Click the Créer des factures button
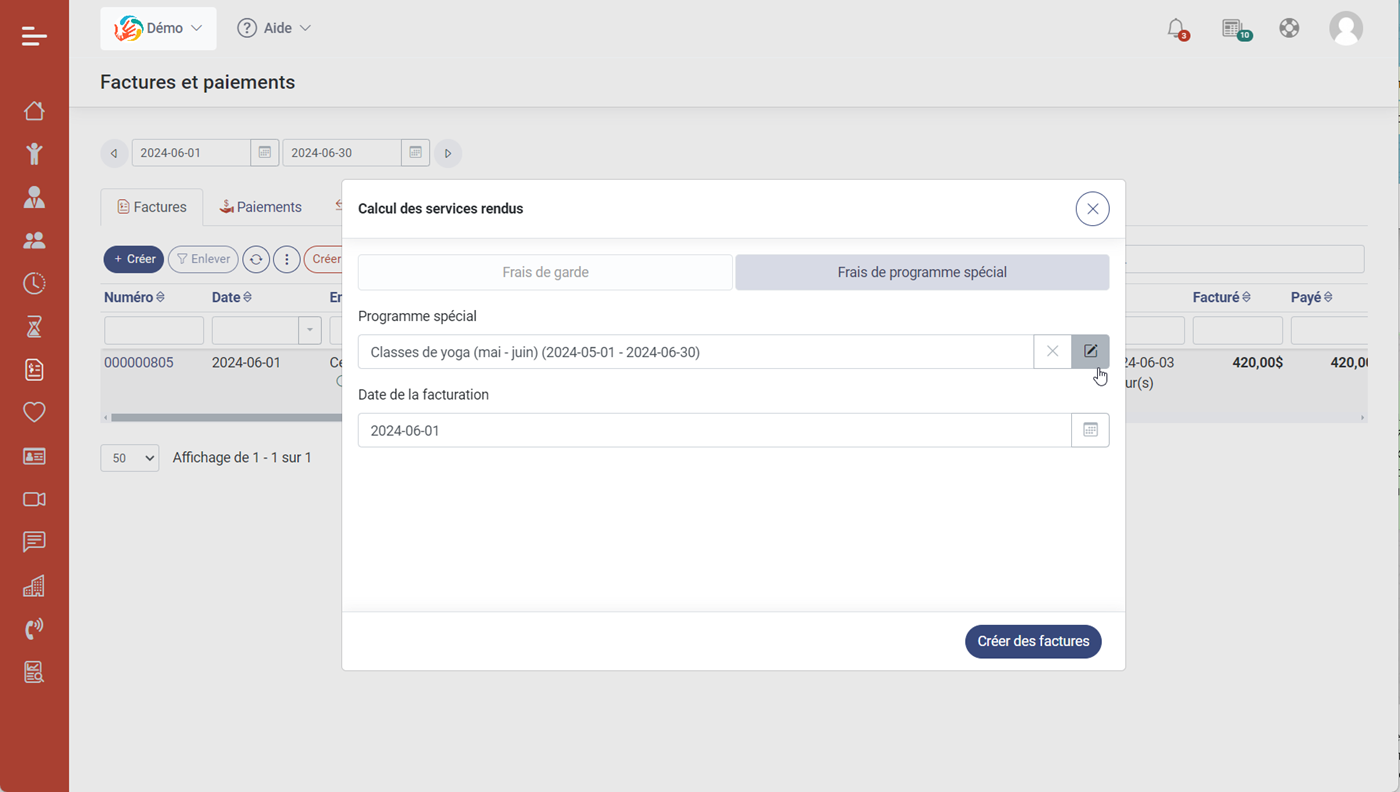Viewport: 1400px width, 792px height. [1032, 641]
